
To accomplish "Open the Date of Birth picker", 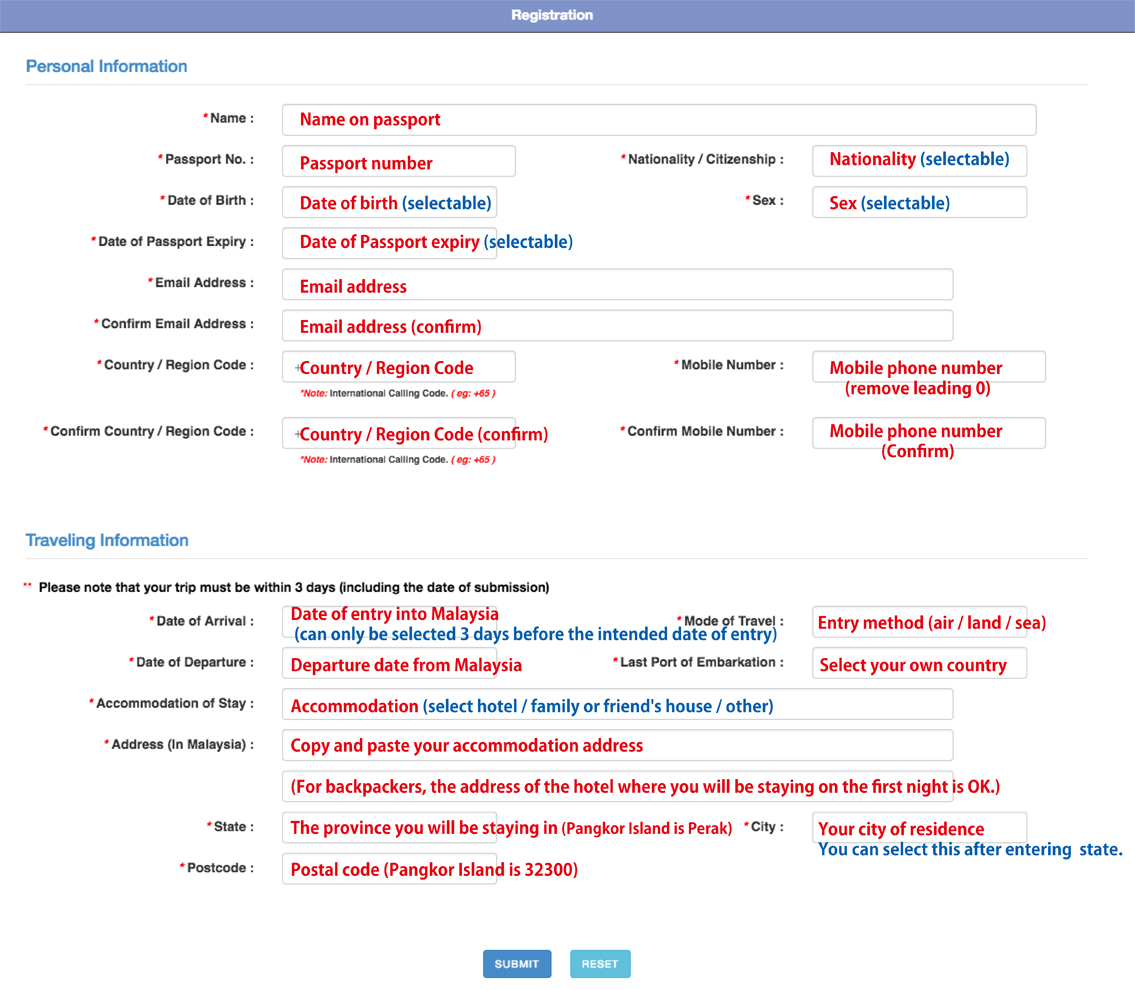I will [389, 202].
